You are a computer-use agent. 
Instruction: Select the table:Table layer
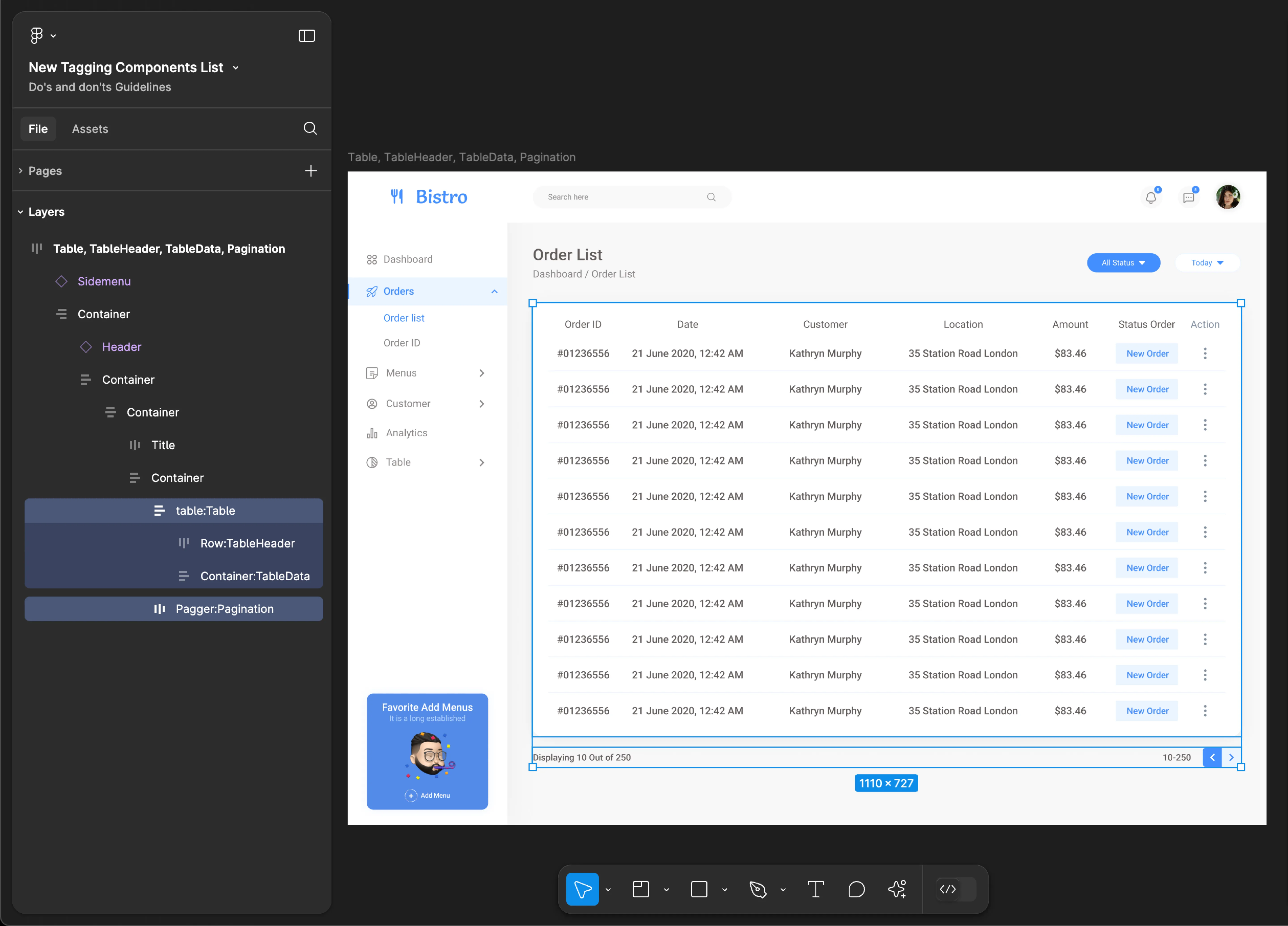point(174,510)
